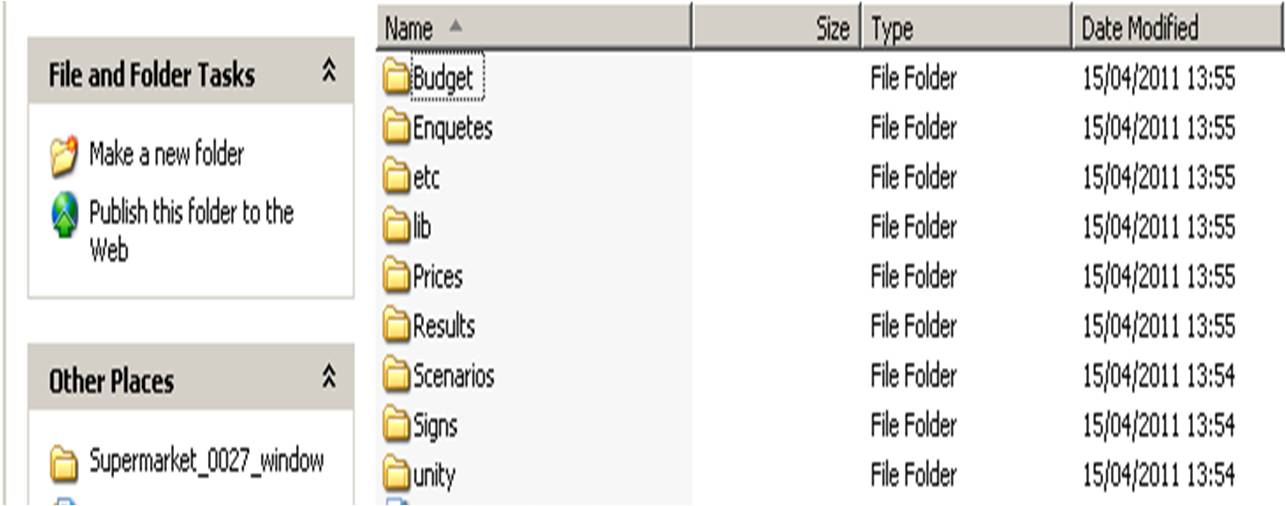Select the Enquetes folder icon

[x=397, y=128]
